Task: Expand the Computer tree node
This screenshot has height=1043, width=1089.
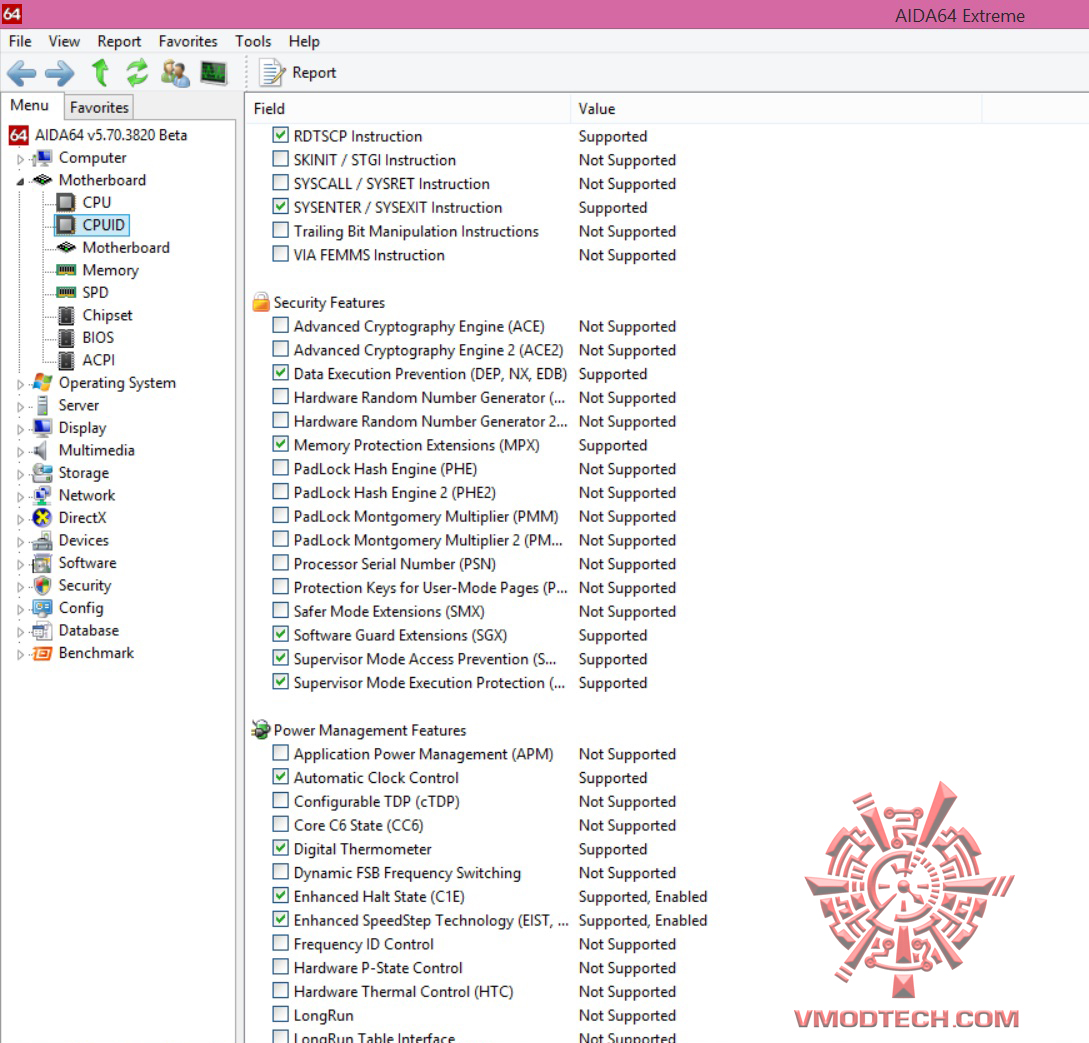Action: (x=20, y=159)
